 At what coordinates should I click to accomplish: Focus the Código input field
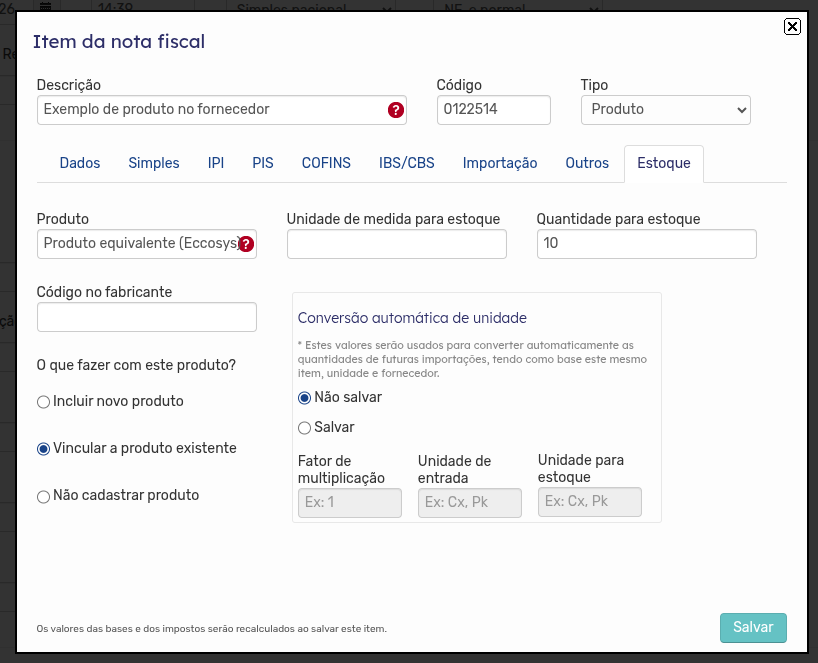coord(494,110)
